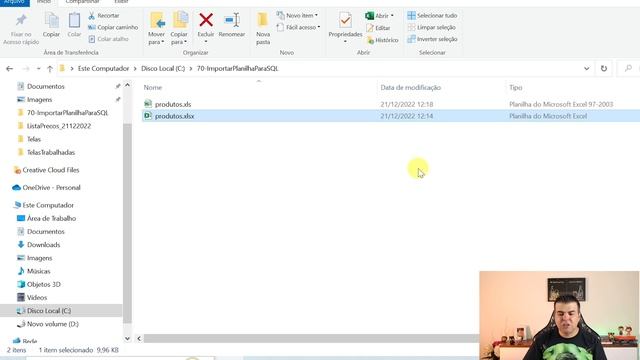Viewport: 640px width, 360px height.
Task: Click the red Excluir icon
Action: click(x=206, y=20)
